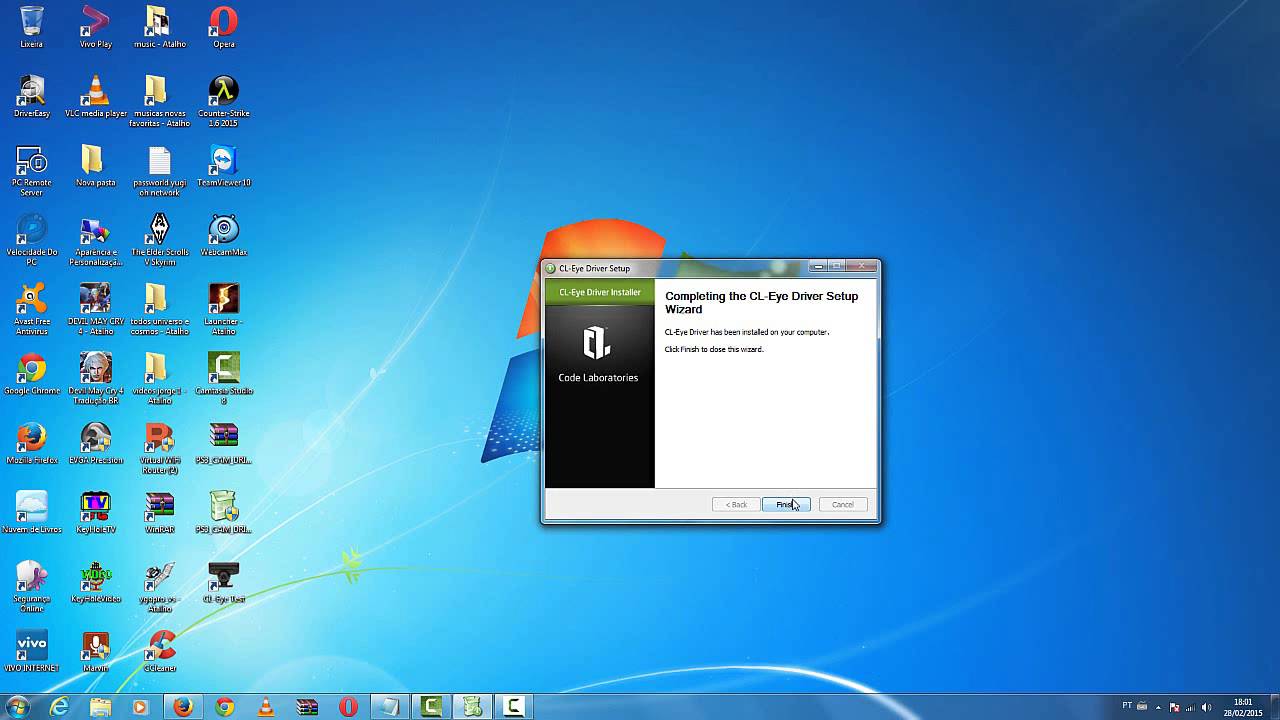Select the 'Launcher - Atalho' desktop shortcut
The width and height of the screenshot is (1280, 720).
click(224, 308)
